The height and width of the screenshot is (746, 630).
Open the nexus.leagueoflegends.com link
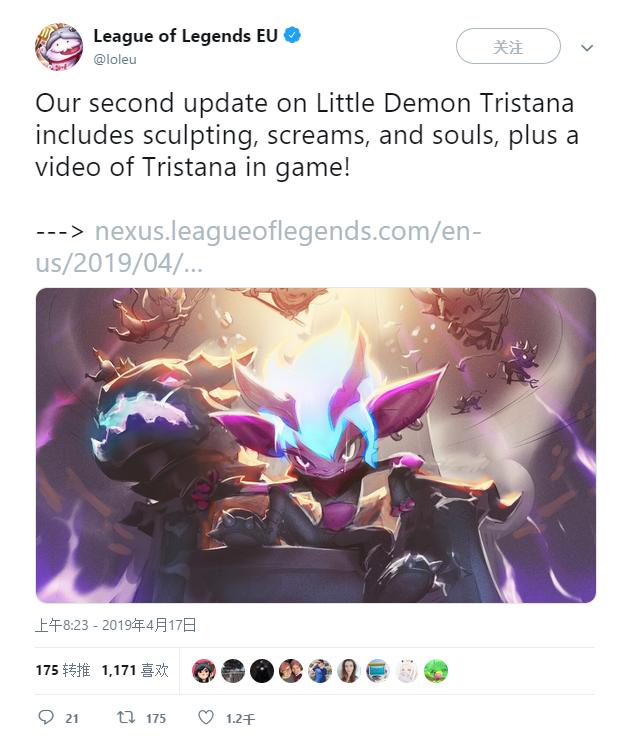pyautogui.click(x=259, y=247)
